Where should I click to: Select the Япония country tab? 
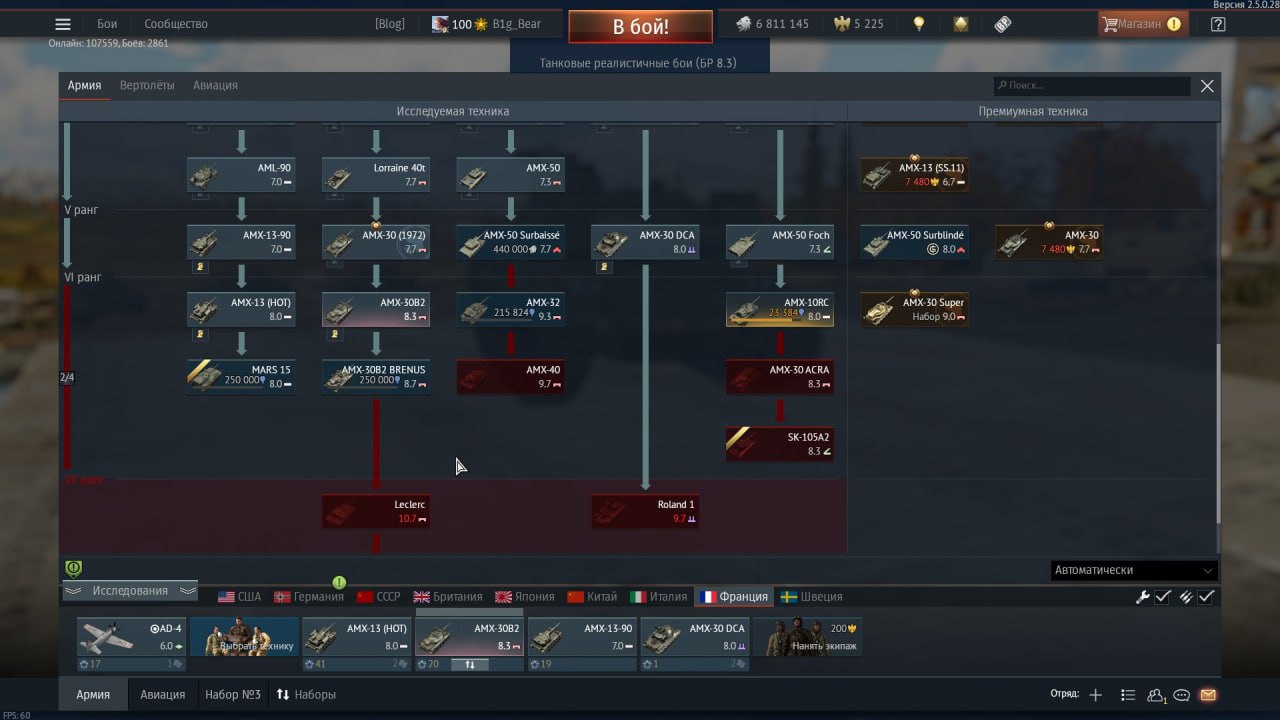click(x=524, y=597)
